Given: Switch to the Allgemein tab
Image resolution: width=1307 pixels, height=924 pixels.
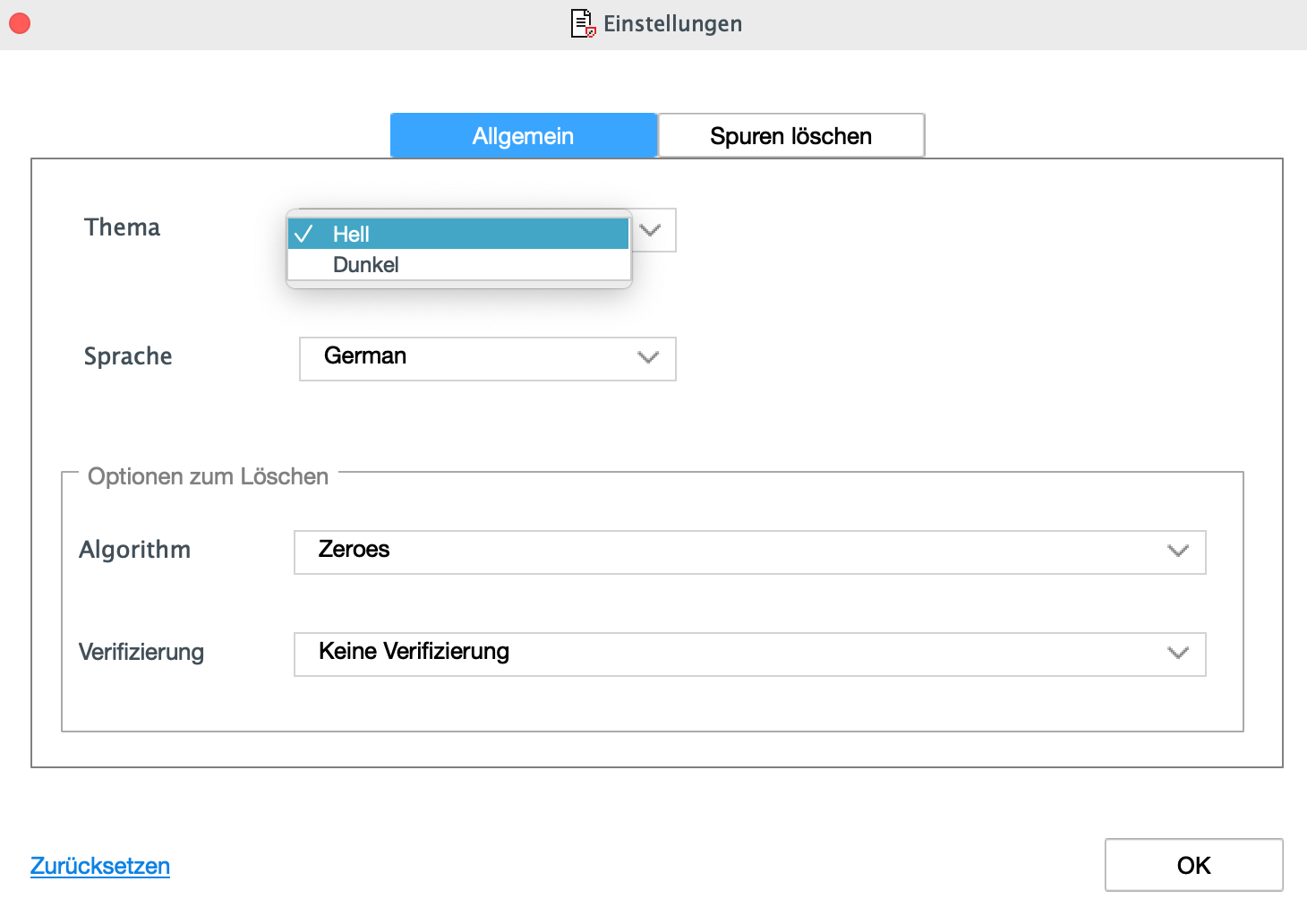Looking at the screenshot, I should pos(524,135).
